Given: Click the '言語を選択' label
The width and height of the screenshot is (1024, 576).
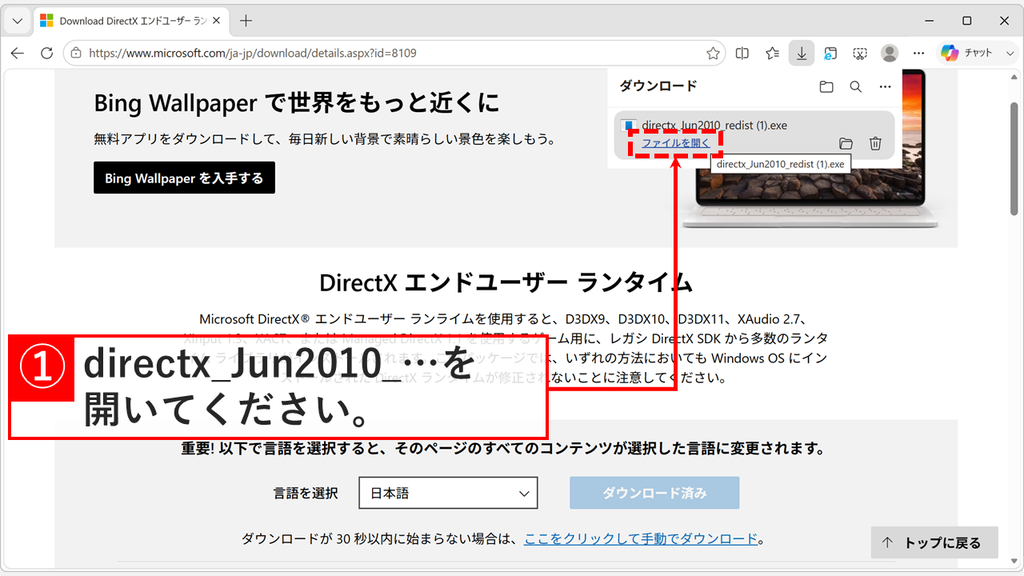Looking at the screenshot, I should 305,493.
